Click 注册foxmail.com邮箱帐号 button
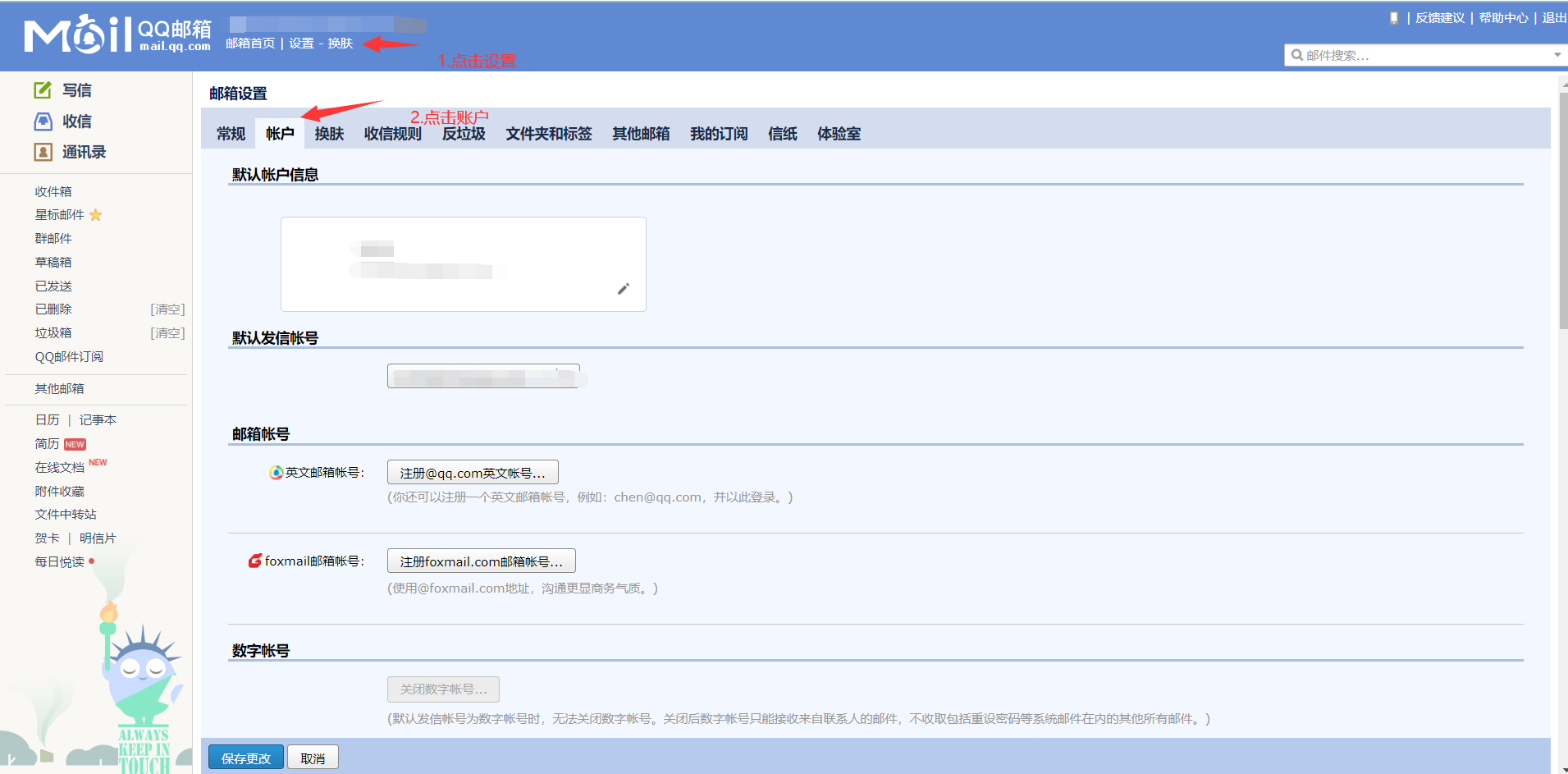The height and width of the screenshot is (774, 1568). click(x=482, y=561)
